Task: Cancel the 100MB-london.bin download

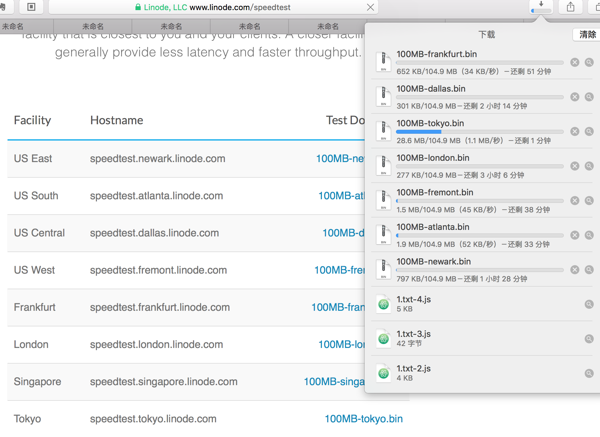Action: click(574, 166)
